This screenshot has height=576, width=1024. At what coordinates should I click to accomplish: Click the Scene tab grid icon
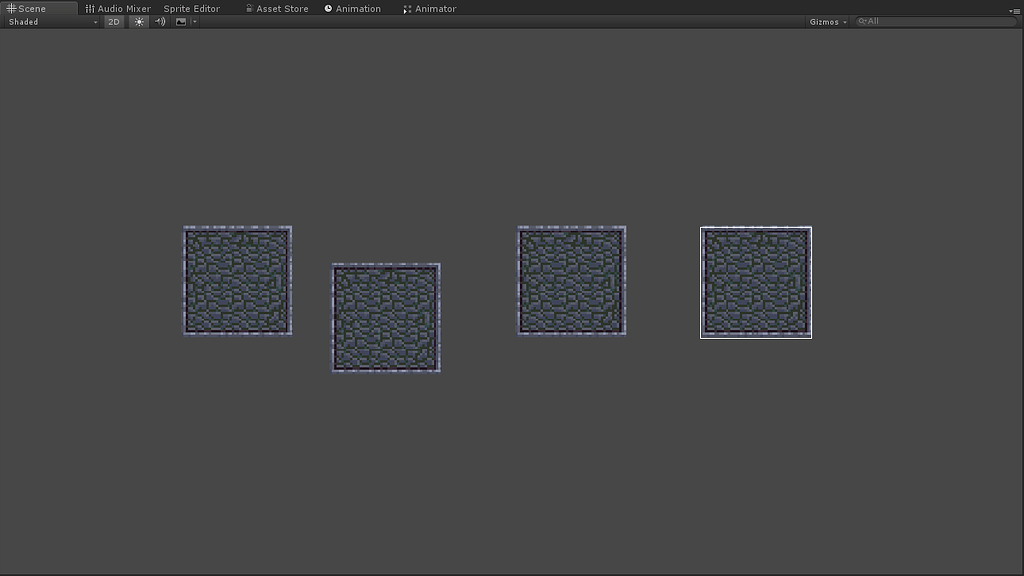(x=10, y=8)
